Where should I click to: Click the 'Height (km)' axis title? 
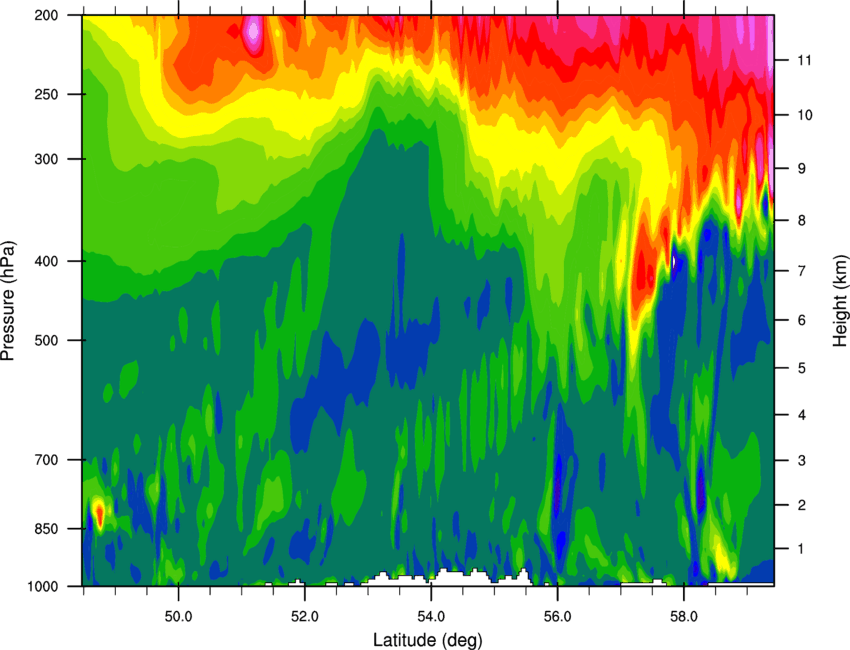(x=840, y=301)
